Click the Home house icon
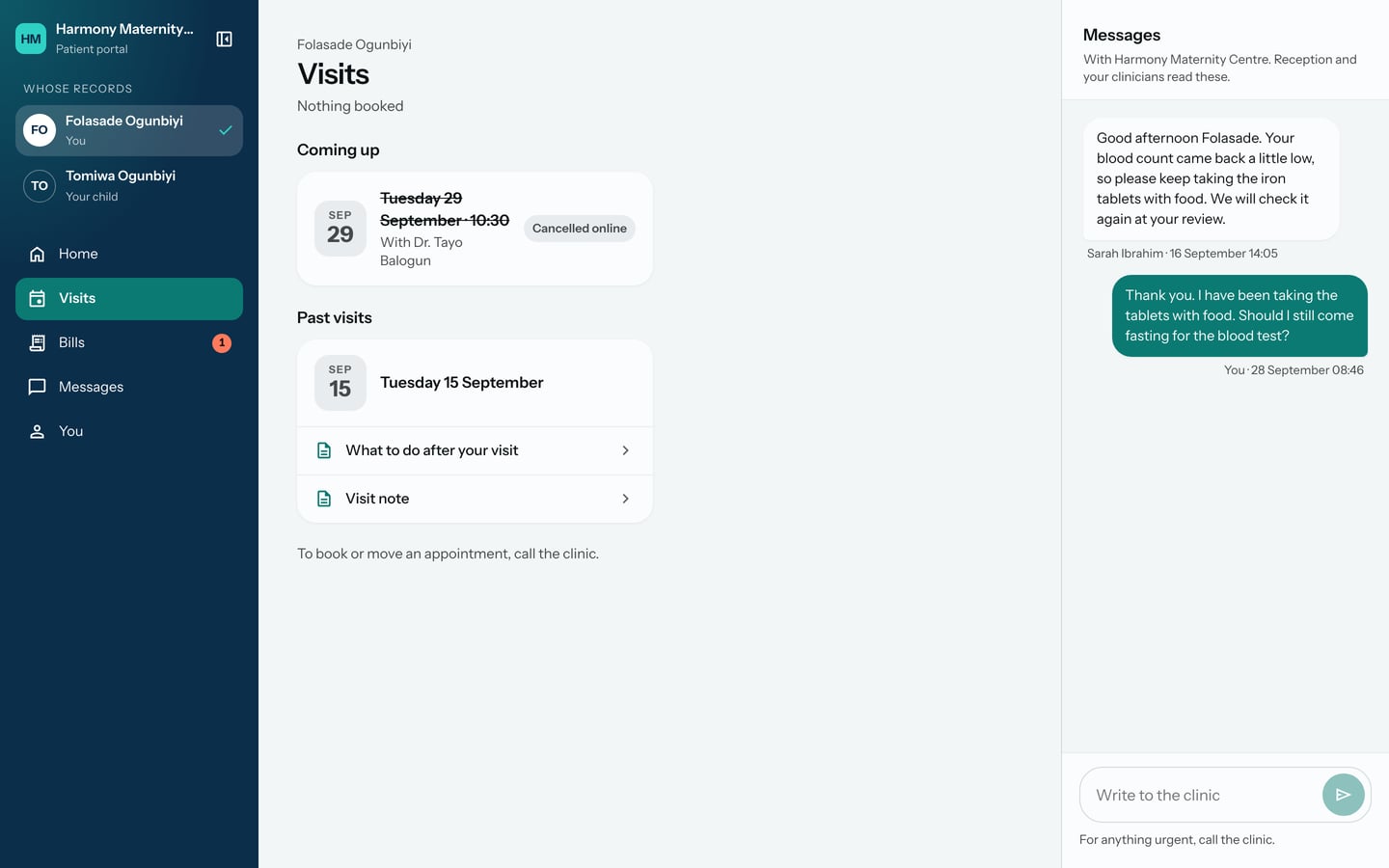 (x=37, y=254)
